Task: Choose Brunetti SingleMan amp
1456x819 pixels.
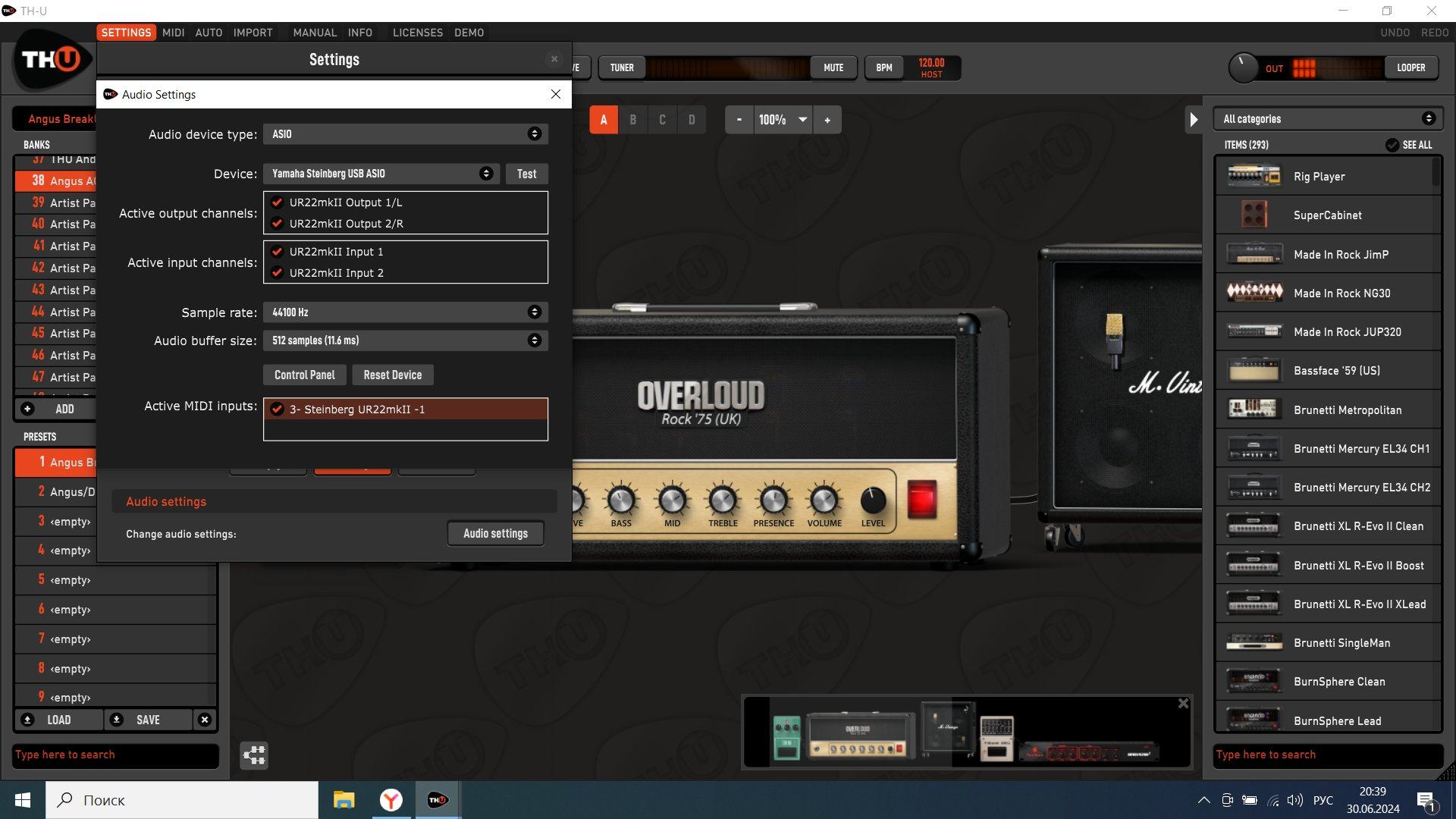Action: 1328,642
